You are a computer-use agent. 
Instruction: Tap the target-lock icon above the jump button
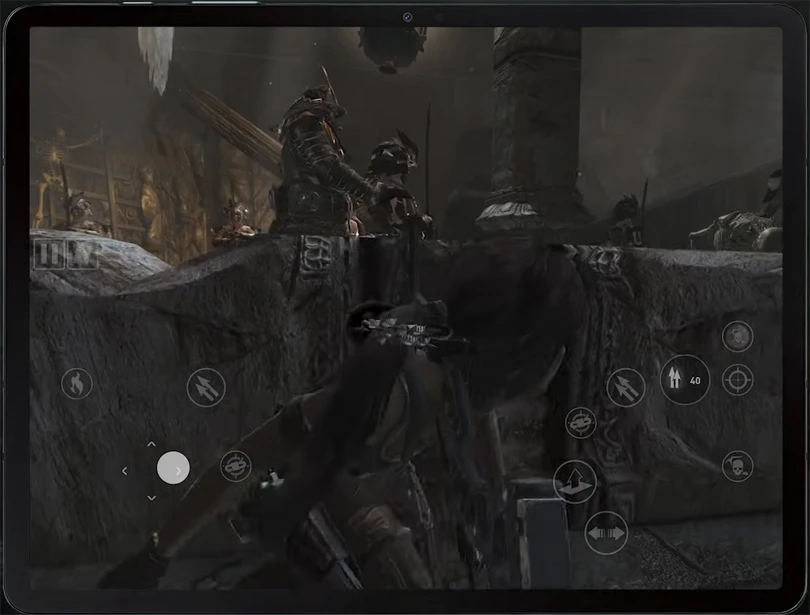click(x=581, y=423)
